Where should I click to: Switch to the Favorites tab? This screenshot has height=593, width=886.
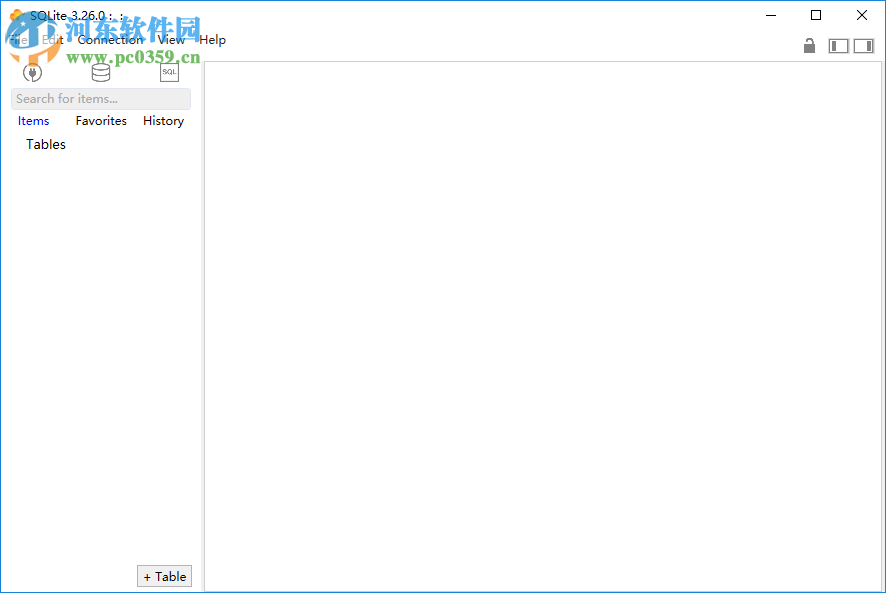tap(100, 120)
